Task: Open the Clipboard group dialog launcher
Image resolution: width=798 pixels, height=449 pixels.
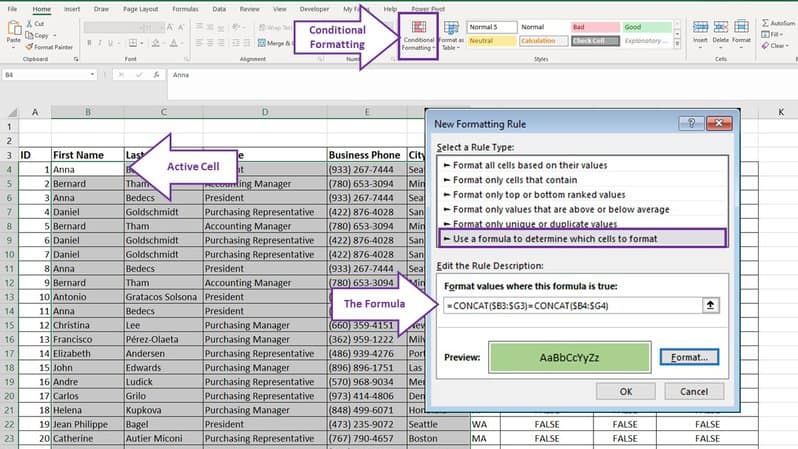Action: pyautogui.click(x=76, y=59)
